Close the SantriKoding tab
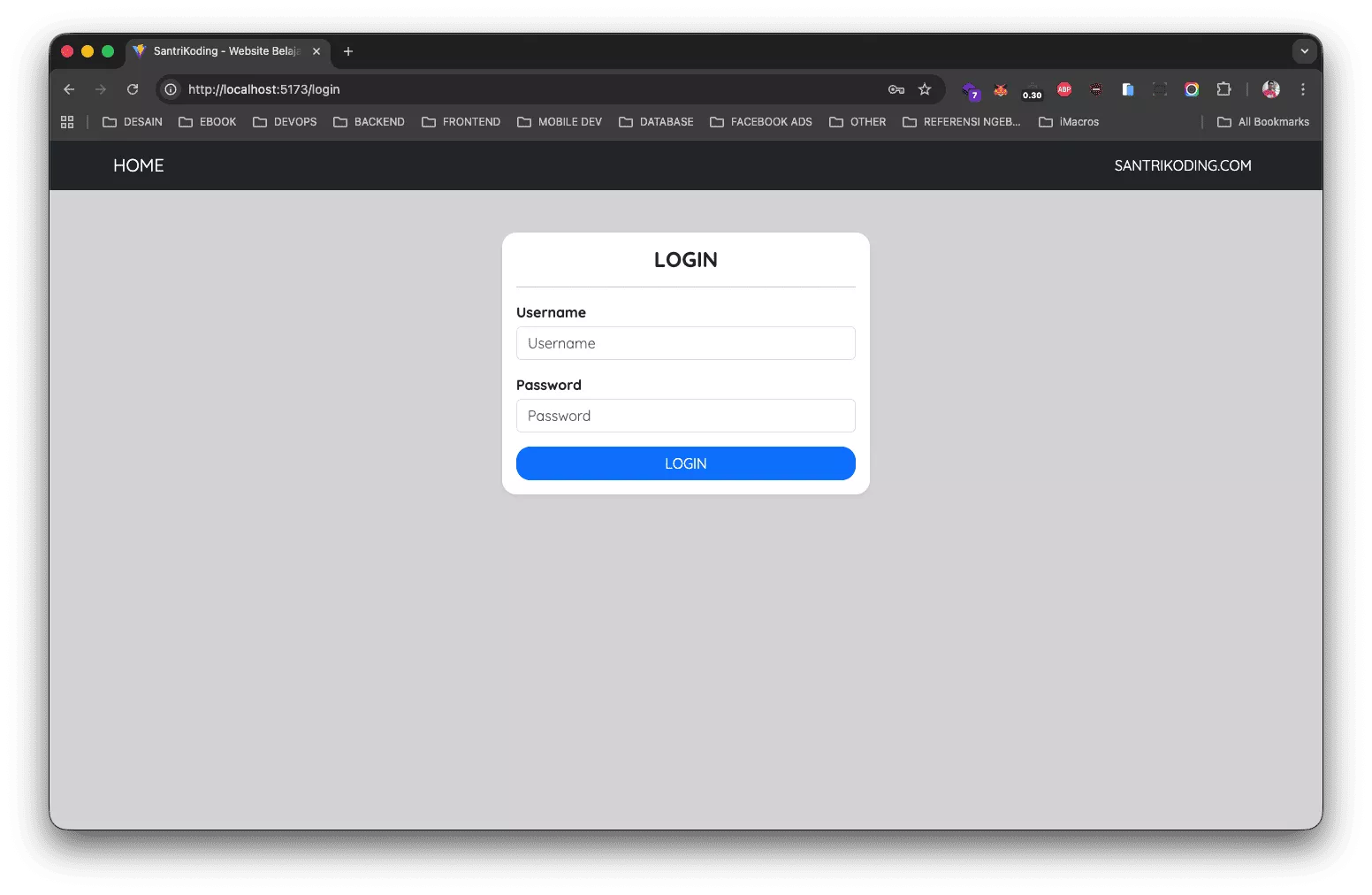The image size is (1372, 895). coord(316,51)
